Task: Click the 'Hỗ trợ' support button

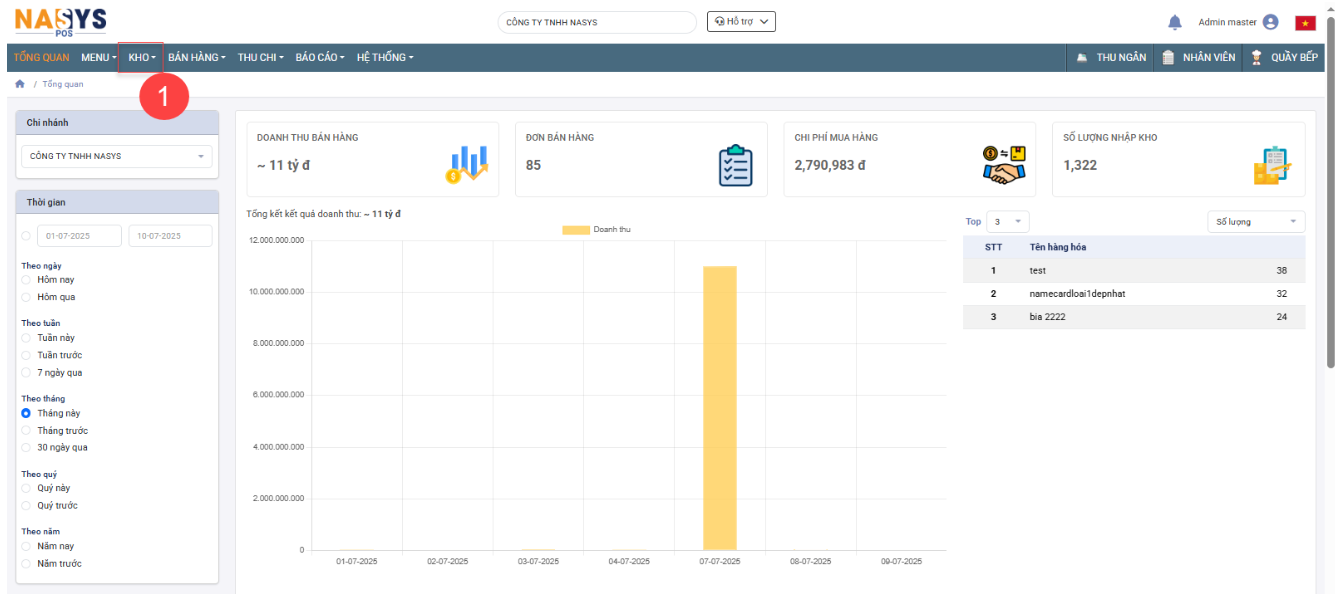Action: point(741,22)
